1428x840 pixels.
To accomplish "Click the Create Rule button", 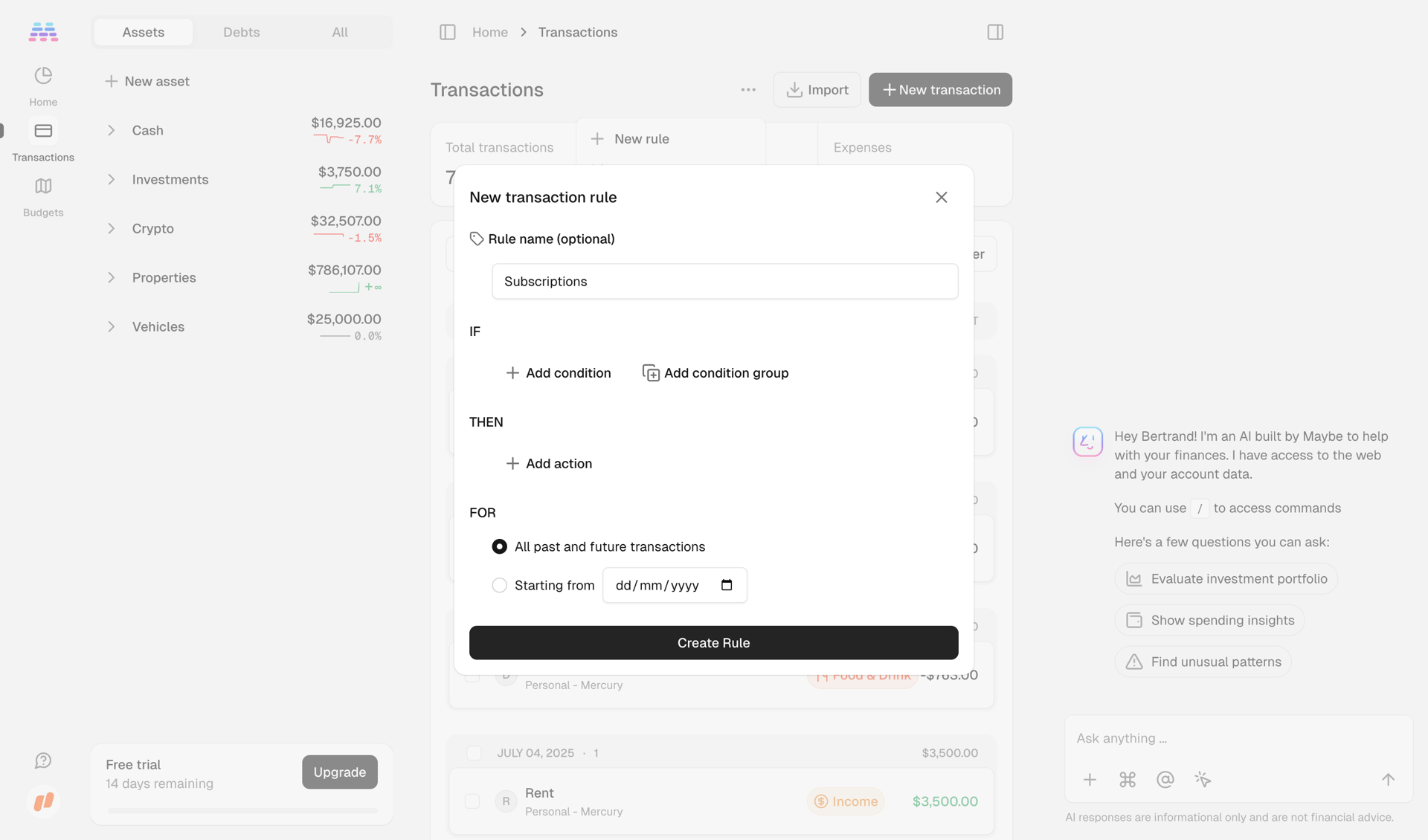I will pos(713,642).
